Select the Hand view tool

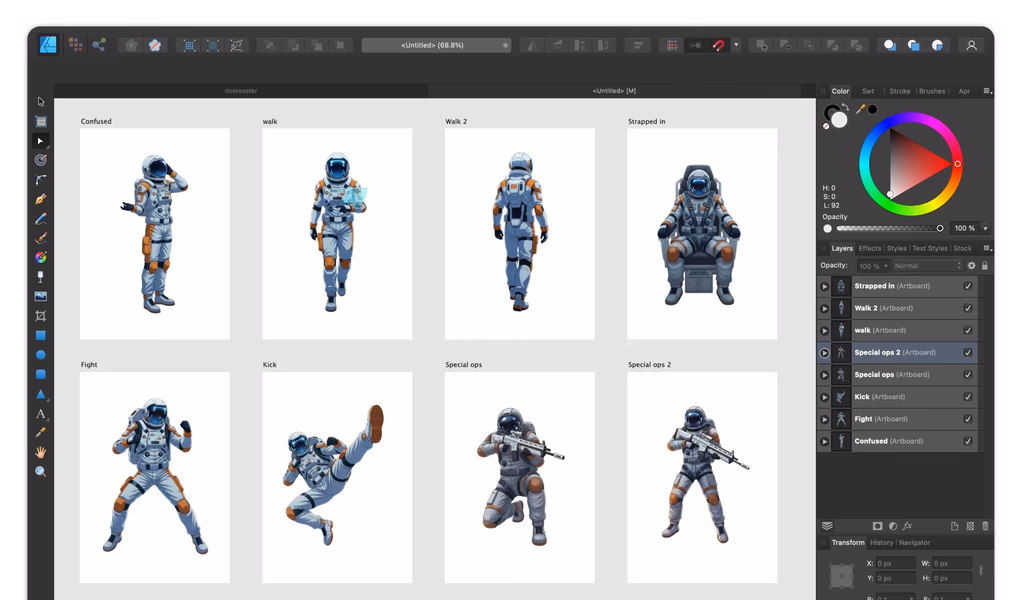click(x=40, y=452)
